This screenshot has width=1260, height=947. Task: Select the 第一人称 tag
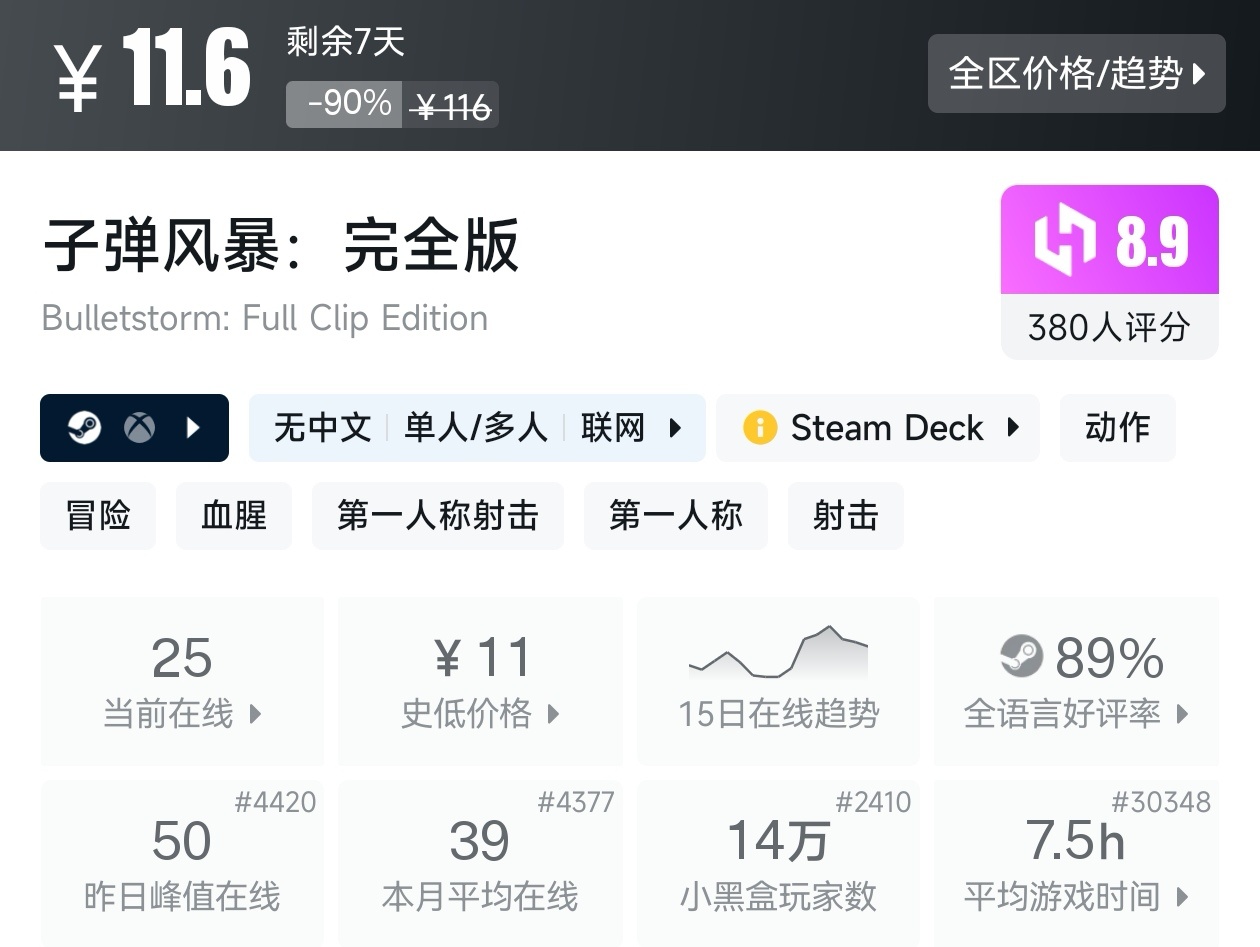coord(676,516)
